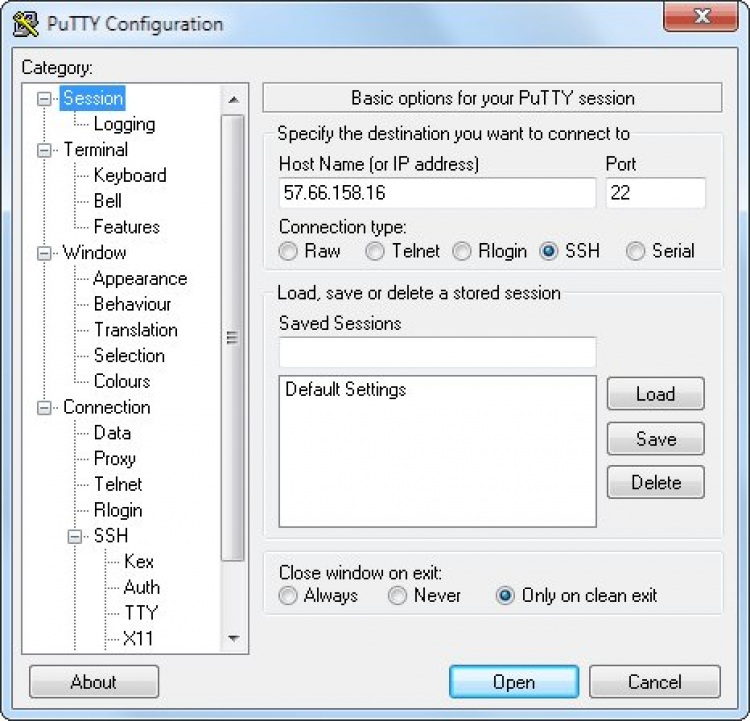The height and width of the screenshot is (721, 750).
Task: Save the current session settings
Action: (656, 438)
